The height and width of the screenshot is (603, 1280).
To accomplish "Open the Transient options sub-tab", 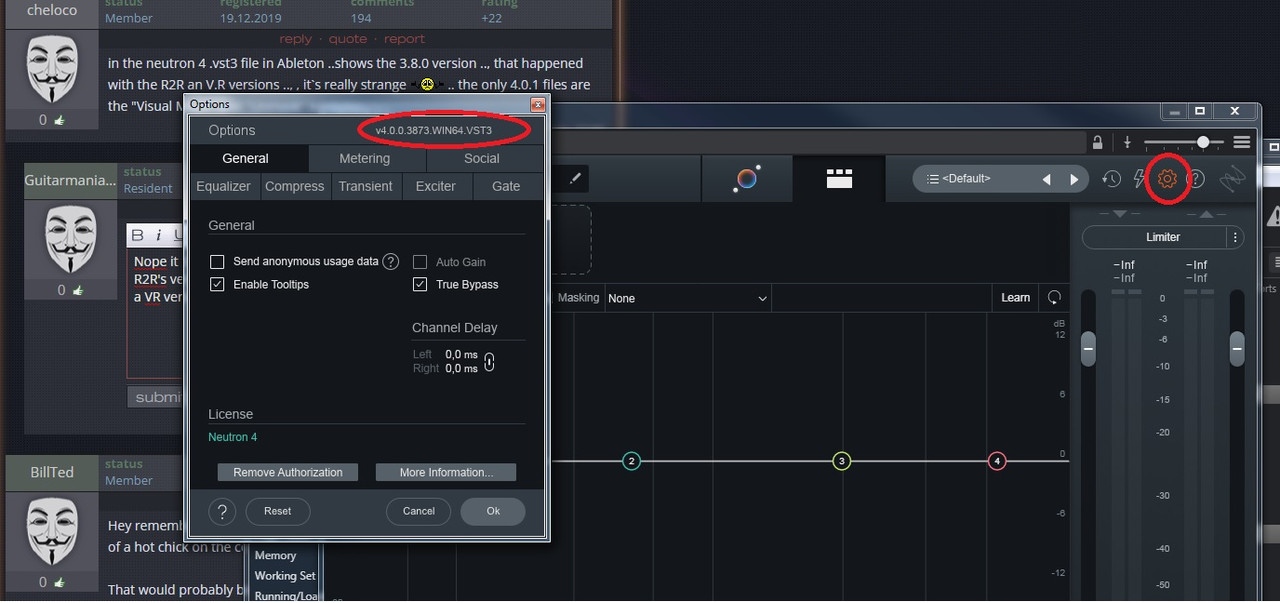I will [x=366, y=186].
